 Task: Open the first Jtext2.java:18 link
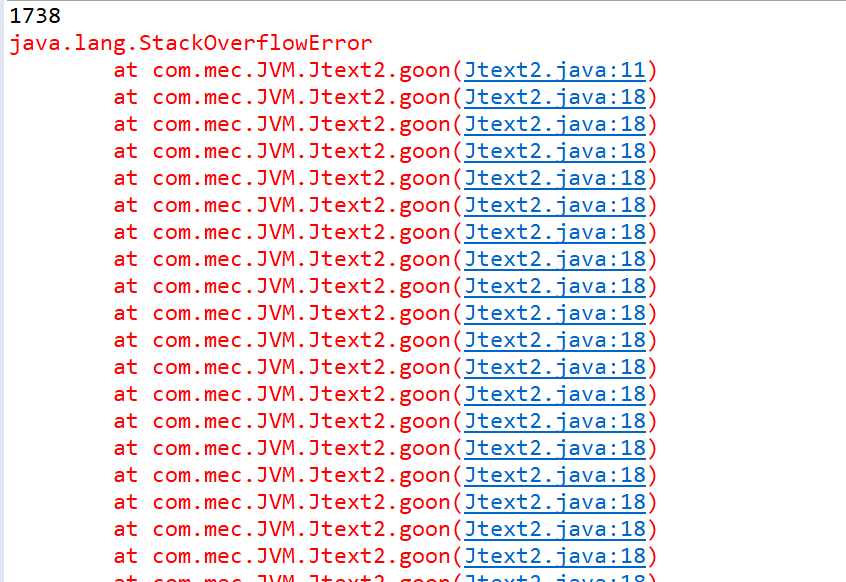pos(555,97)
